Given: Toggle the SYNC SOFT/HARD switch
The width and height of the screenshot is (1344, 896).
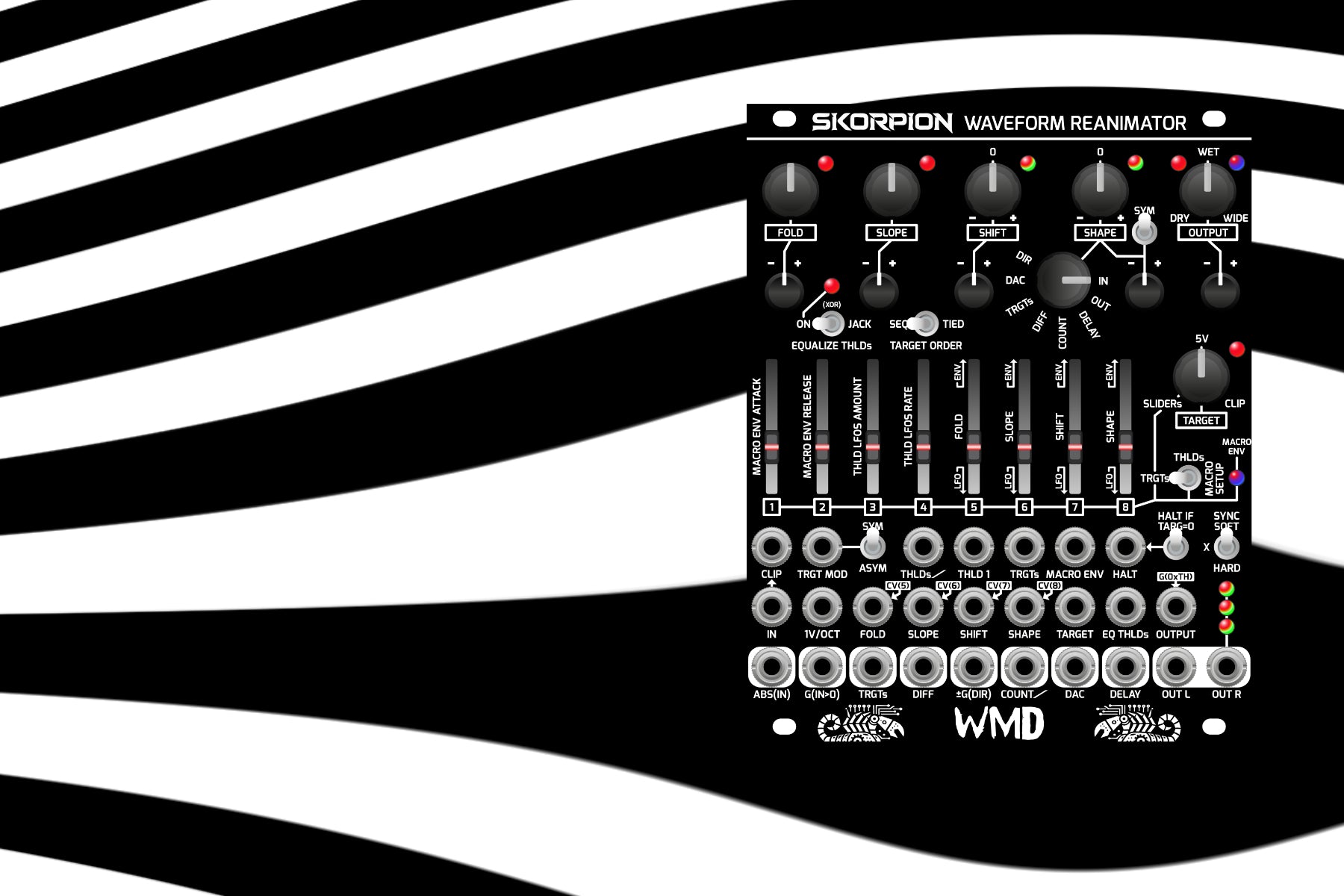Looking at the screenshot, I should [1226, 545].
